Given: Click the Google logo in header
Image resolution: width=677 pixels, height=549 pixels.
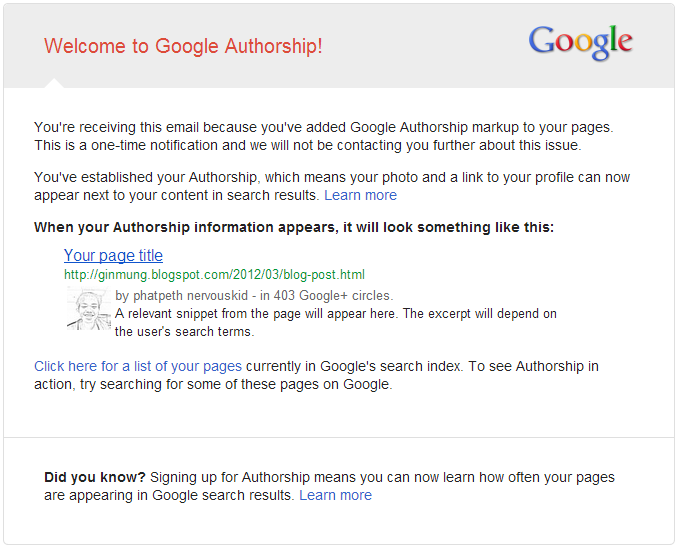Looking at the screenshot, I should click(580, 42).
